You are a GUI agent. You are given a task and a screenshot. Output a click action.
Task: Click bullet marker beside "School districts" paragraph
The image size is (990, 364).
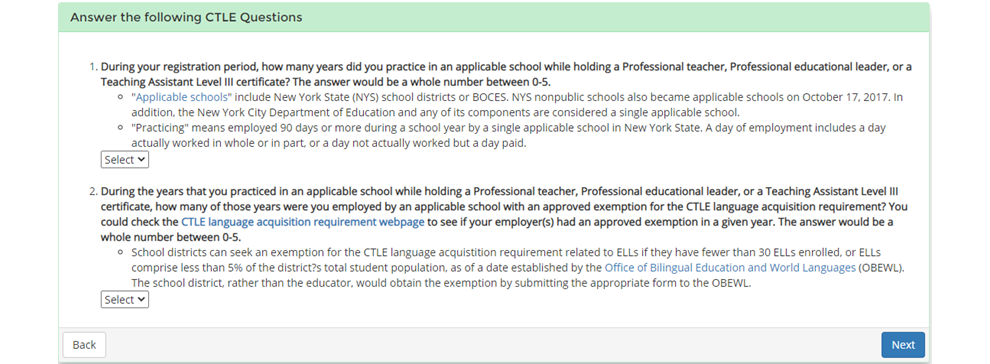(x=121, y=254)
